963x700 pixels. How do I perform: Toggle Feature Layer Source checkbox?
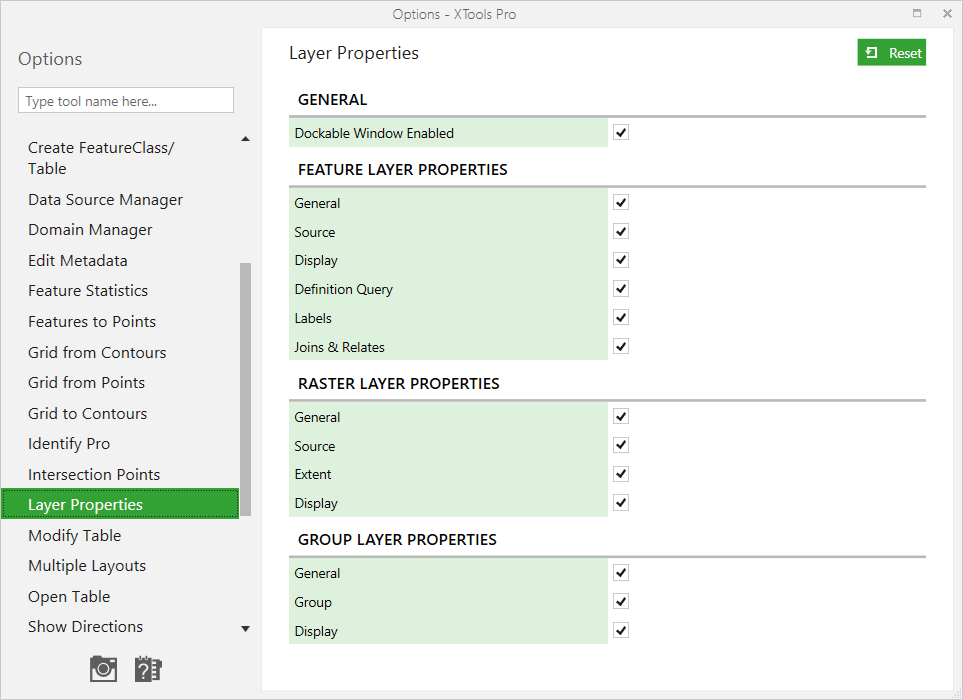click(x=621, y=231)
